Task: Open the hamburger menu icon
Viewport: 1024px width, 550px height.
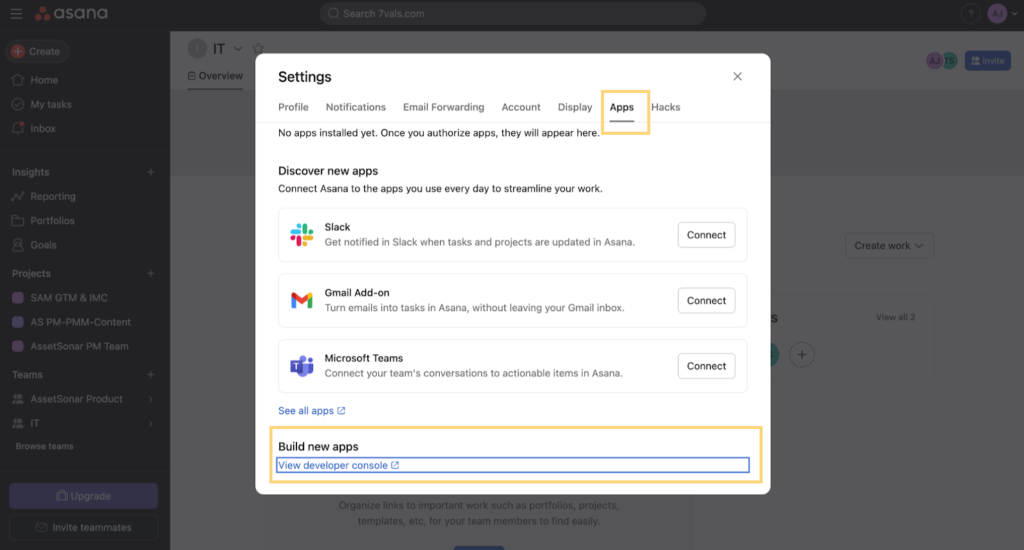Action: 16,13
